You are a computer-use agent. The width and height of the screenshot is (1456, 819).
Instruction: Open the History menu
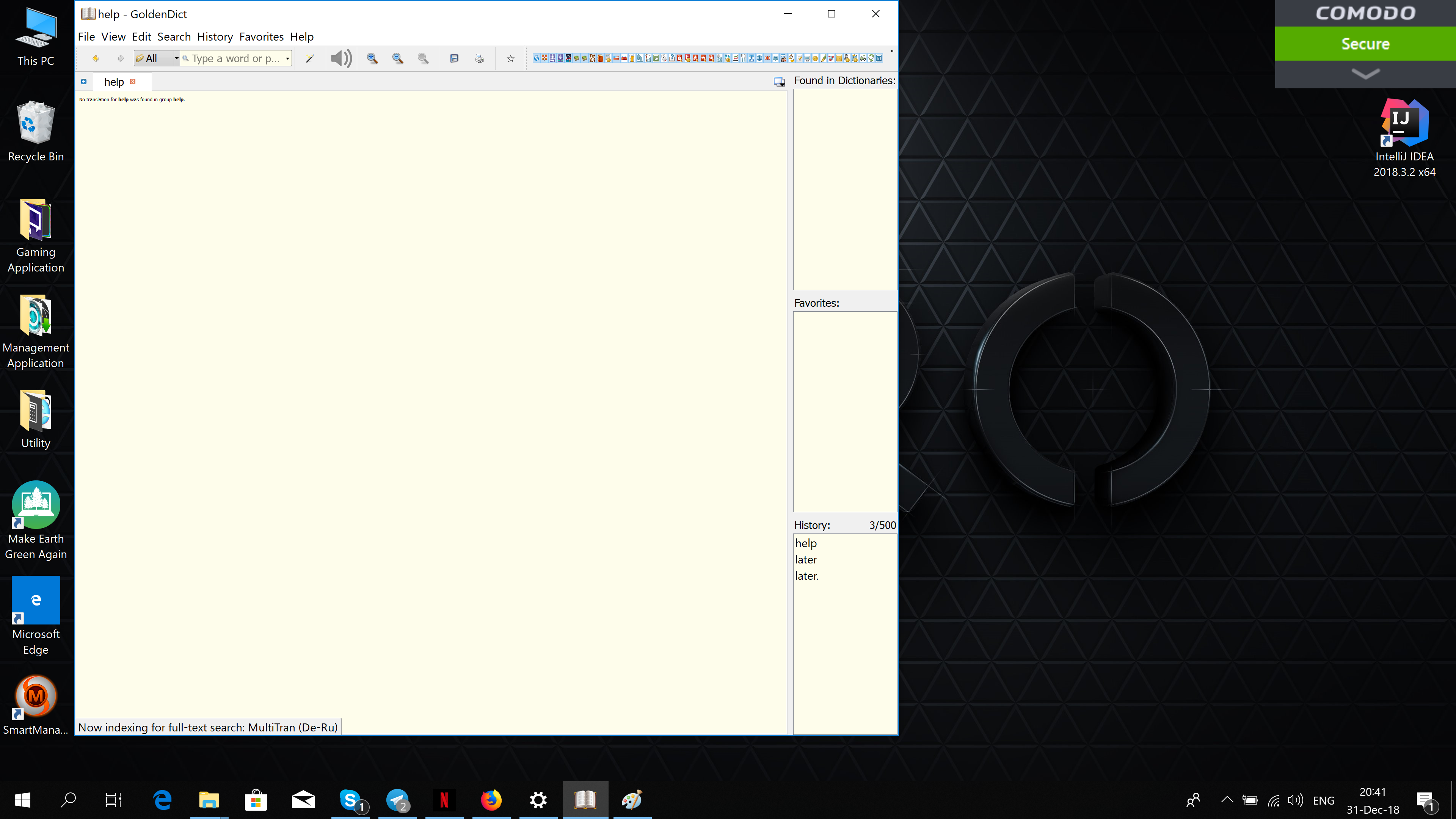(215, 36)
